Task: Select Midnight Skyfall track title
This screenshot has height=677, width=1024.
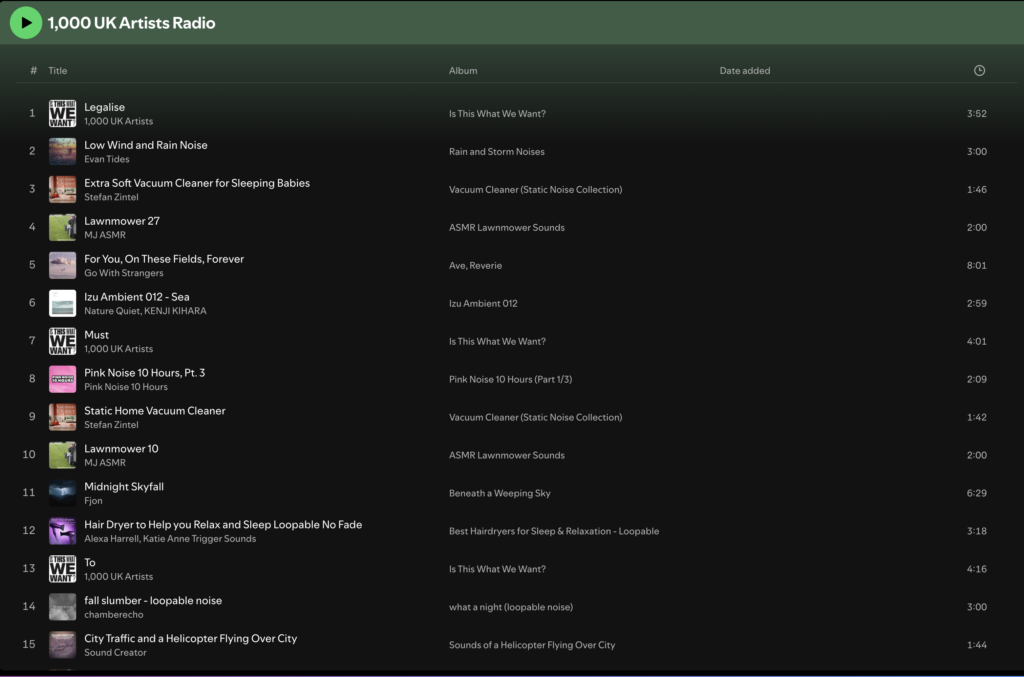Action: (124, 486)
